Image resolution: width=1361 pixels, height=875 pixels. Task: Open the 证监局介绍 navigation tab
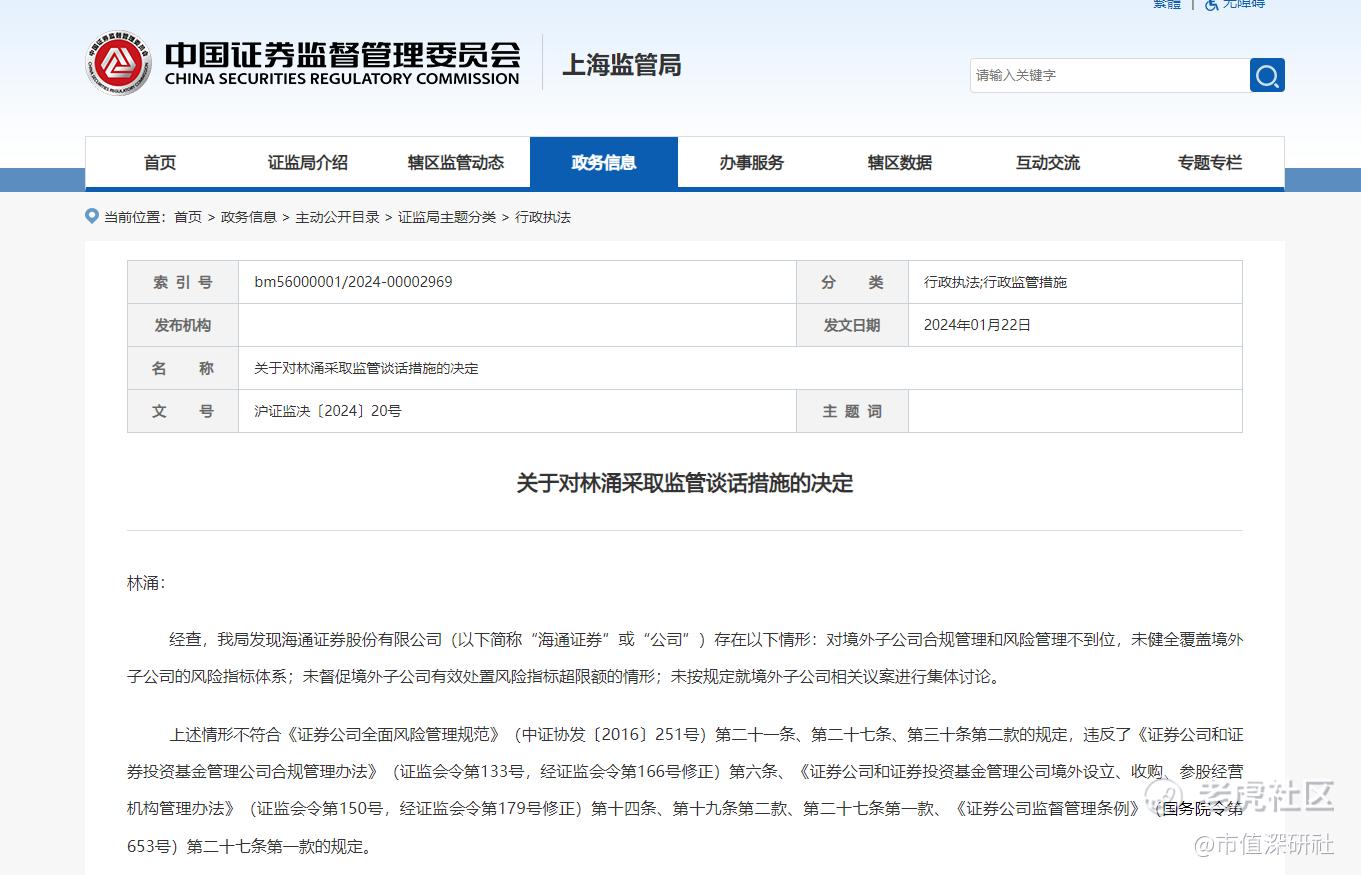(308, 162)
